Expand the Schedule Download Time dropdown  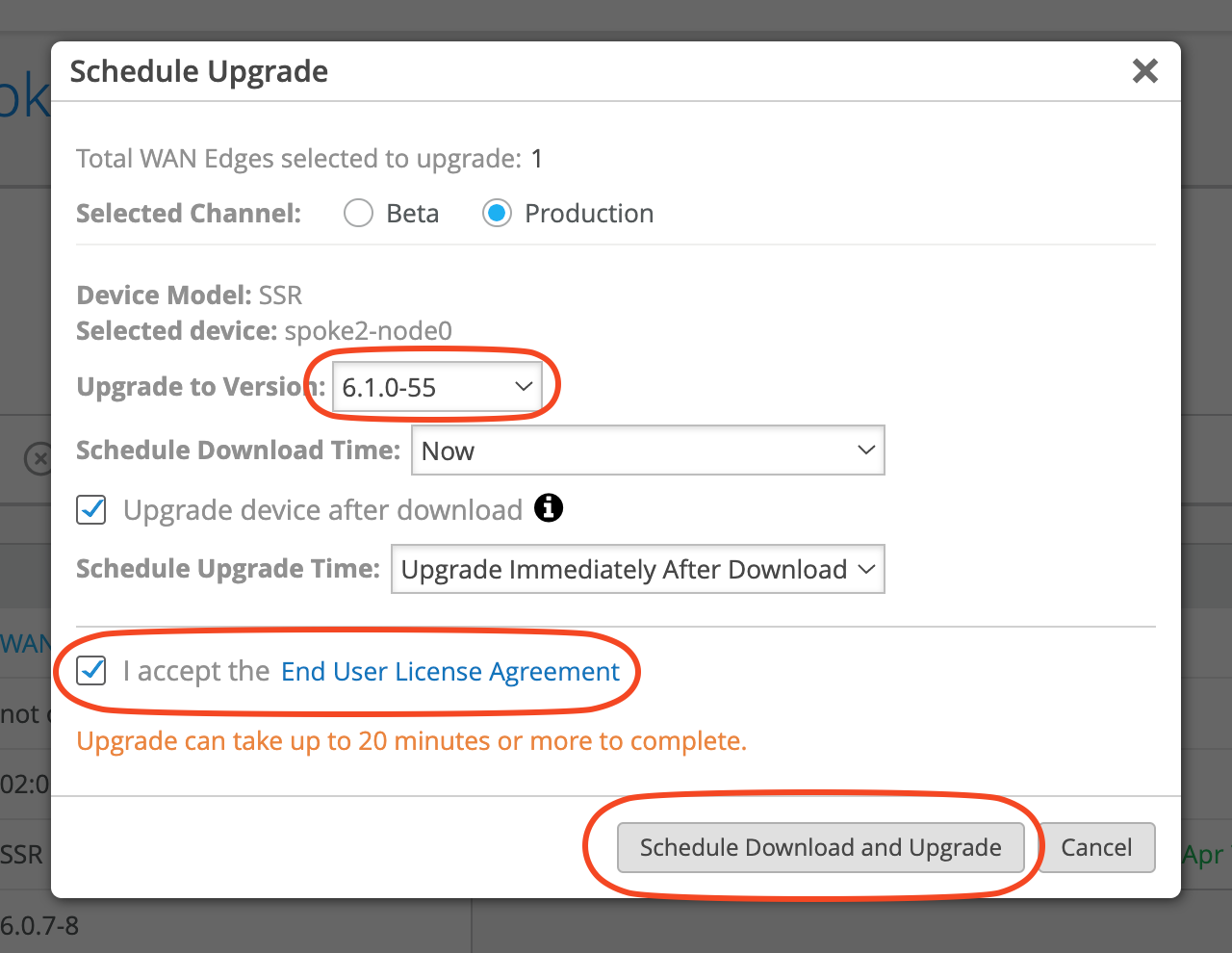point(648,451)
